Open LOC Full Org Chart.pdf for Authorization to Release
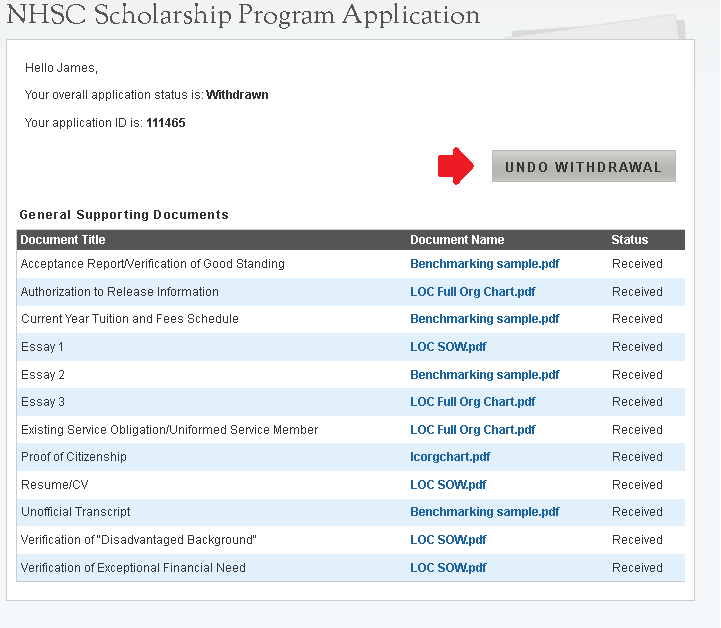 472,292
